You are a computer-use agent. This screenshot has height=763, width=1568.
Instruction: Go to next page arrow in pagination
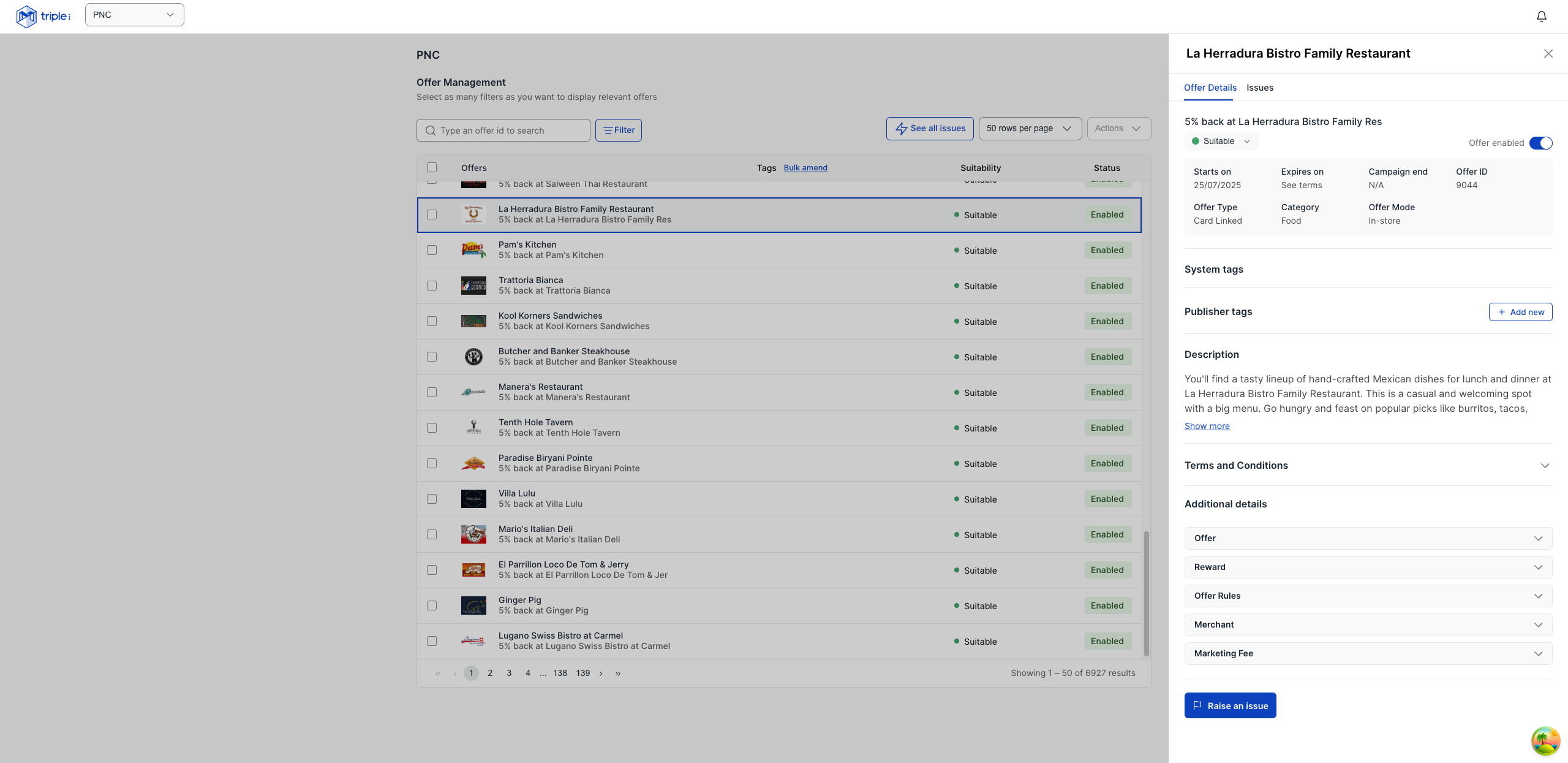click(601, 673)
